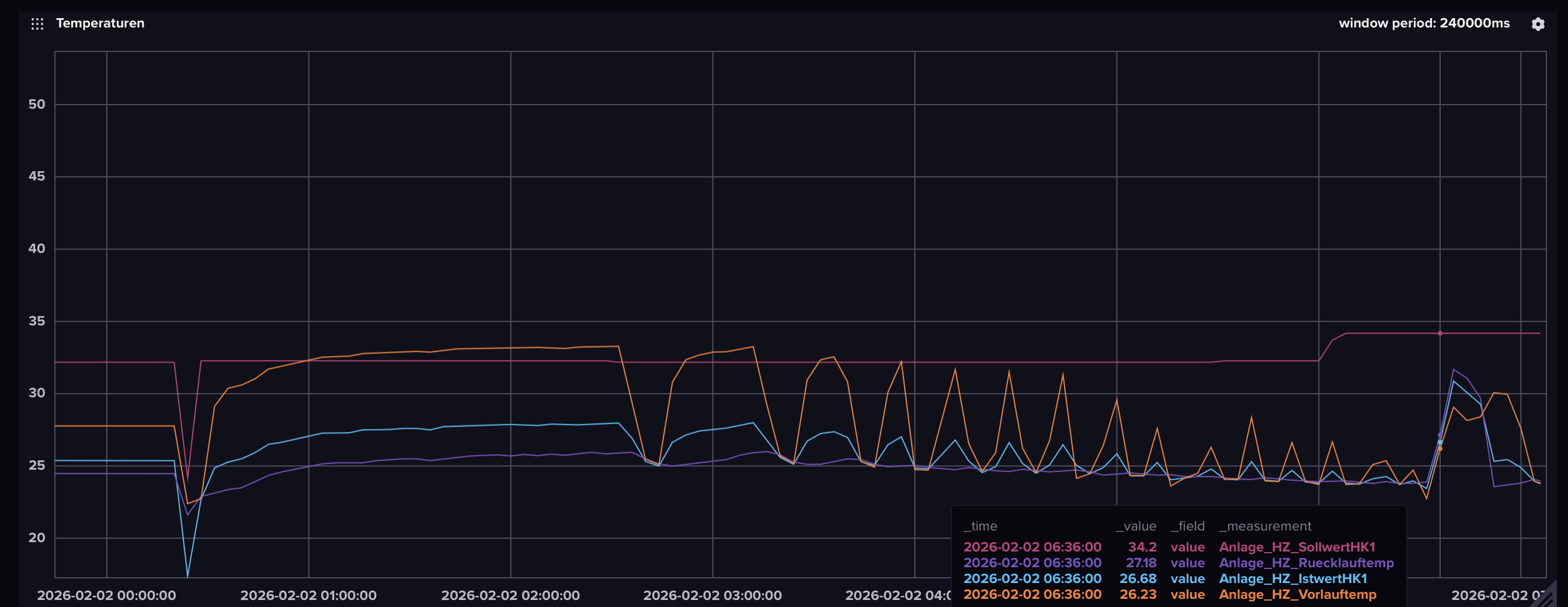This screenshot has width=1568, height=607.
Task: Click the 35 label on the y-axis
Action: click(x=37, y=321)
